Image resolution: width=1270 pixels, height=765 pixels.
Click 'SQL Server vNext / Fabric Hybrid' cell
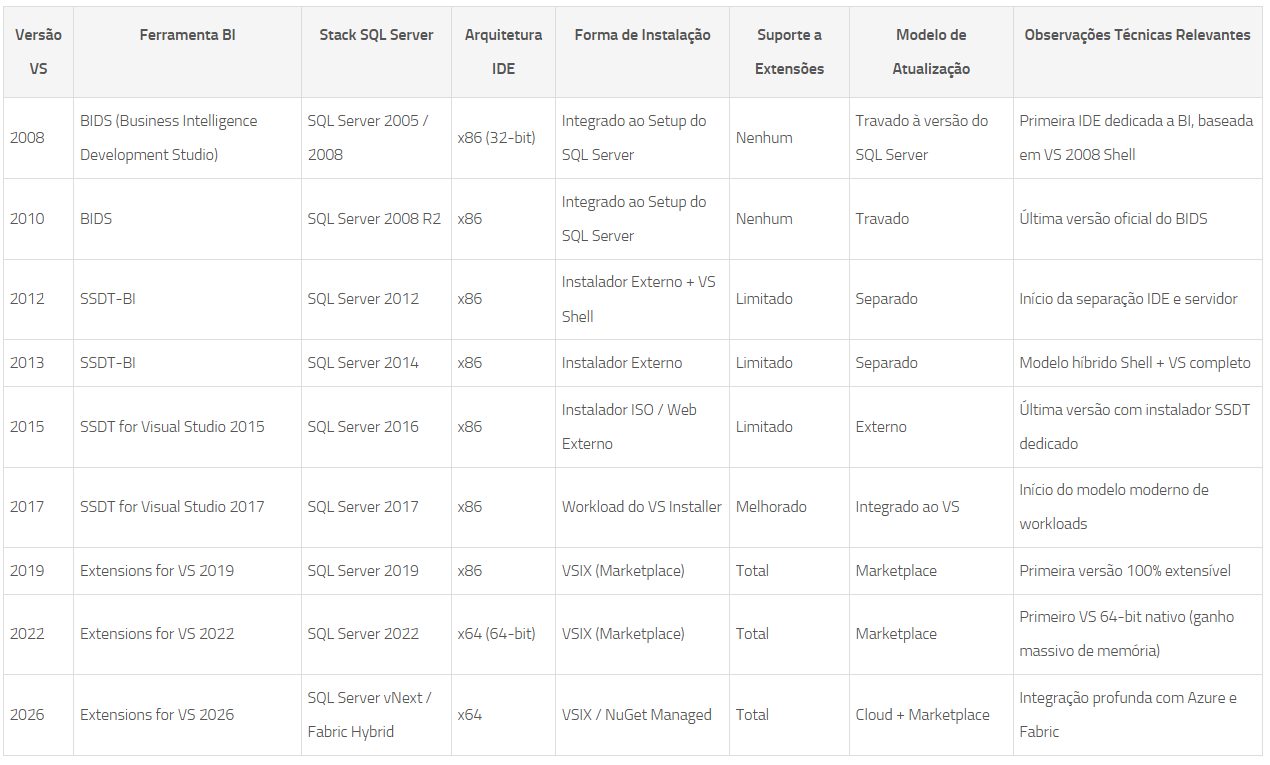coord(369,715)
